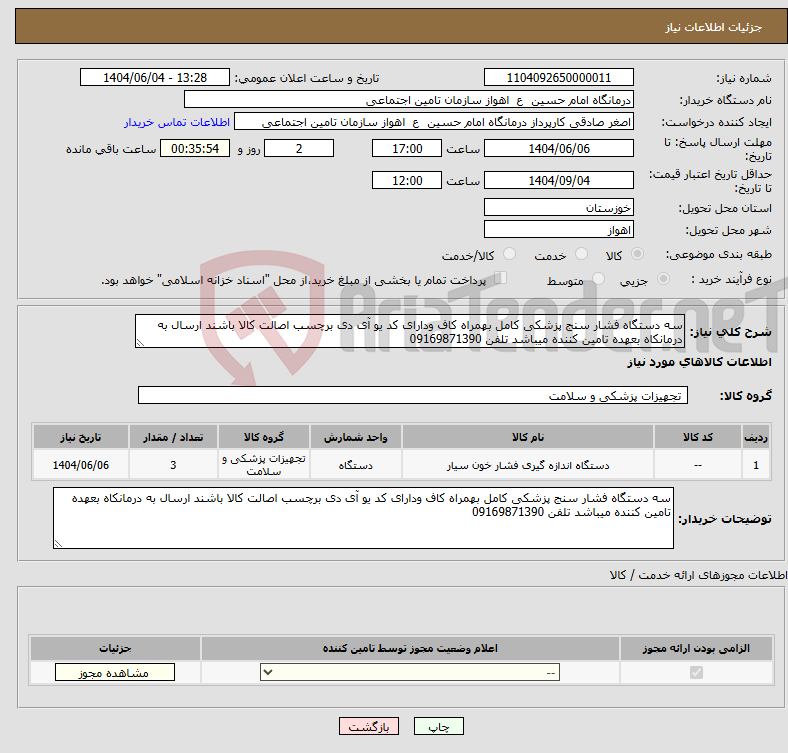Click the نام کالا column header
This screenshot has width=788, height=753.
[527, 438]
